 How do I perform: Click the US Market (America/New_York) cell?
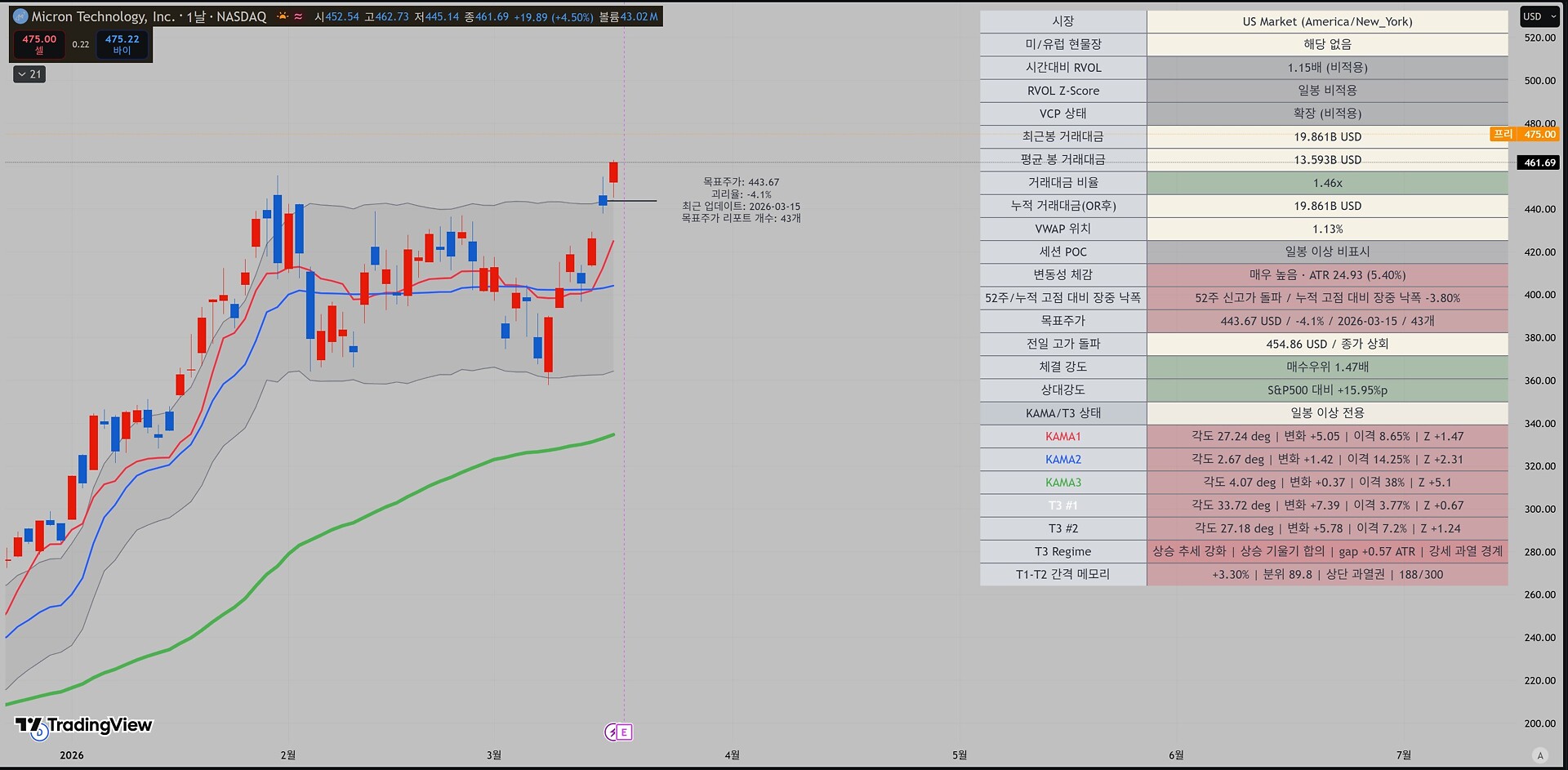tap(1327, 22)
